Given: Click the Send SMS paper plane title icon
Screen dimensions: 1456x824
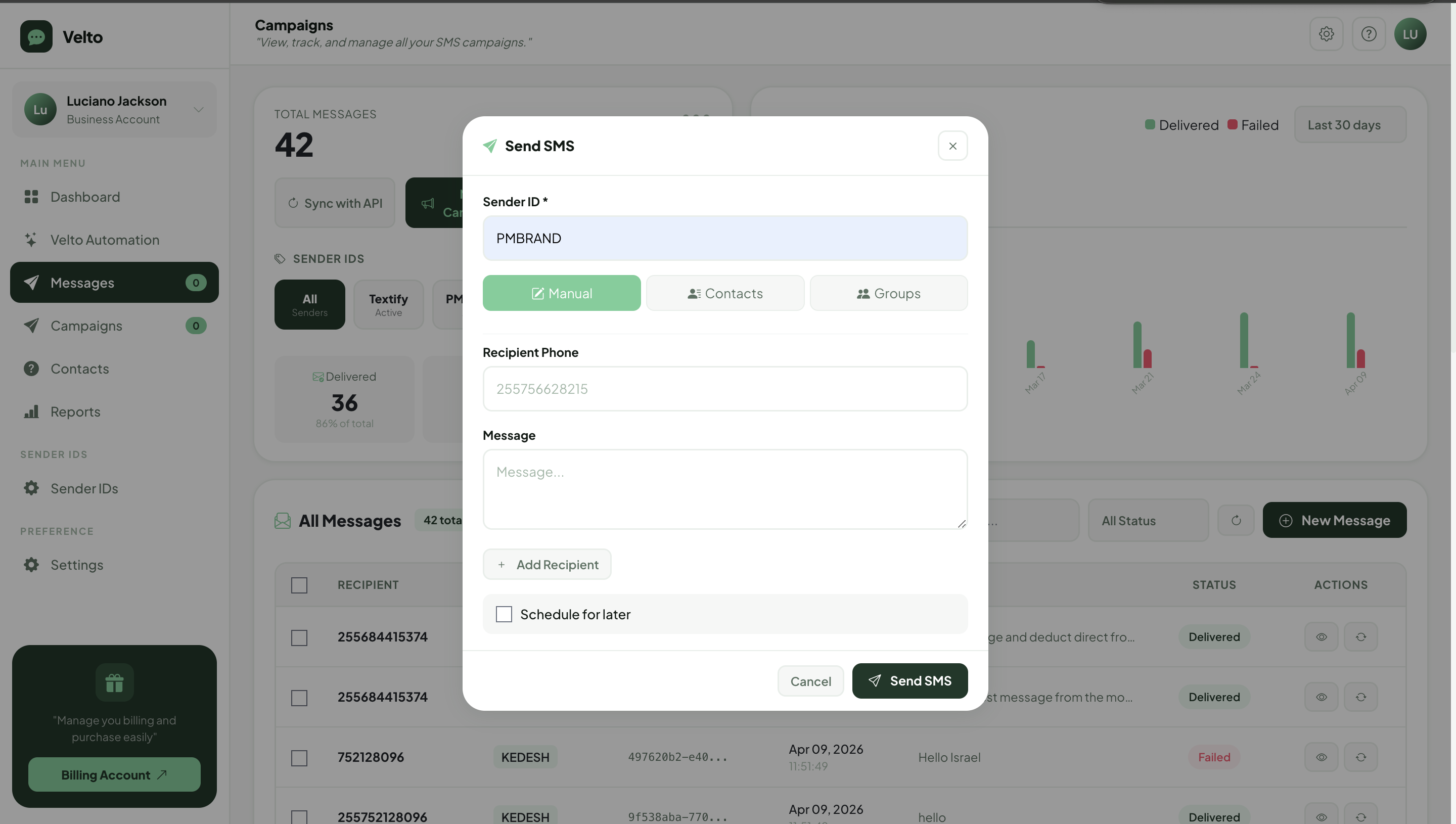Looking at the screenshot, I should tap(490, 146).
